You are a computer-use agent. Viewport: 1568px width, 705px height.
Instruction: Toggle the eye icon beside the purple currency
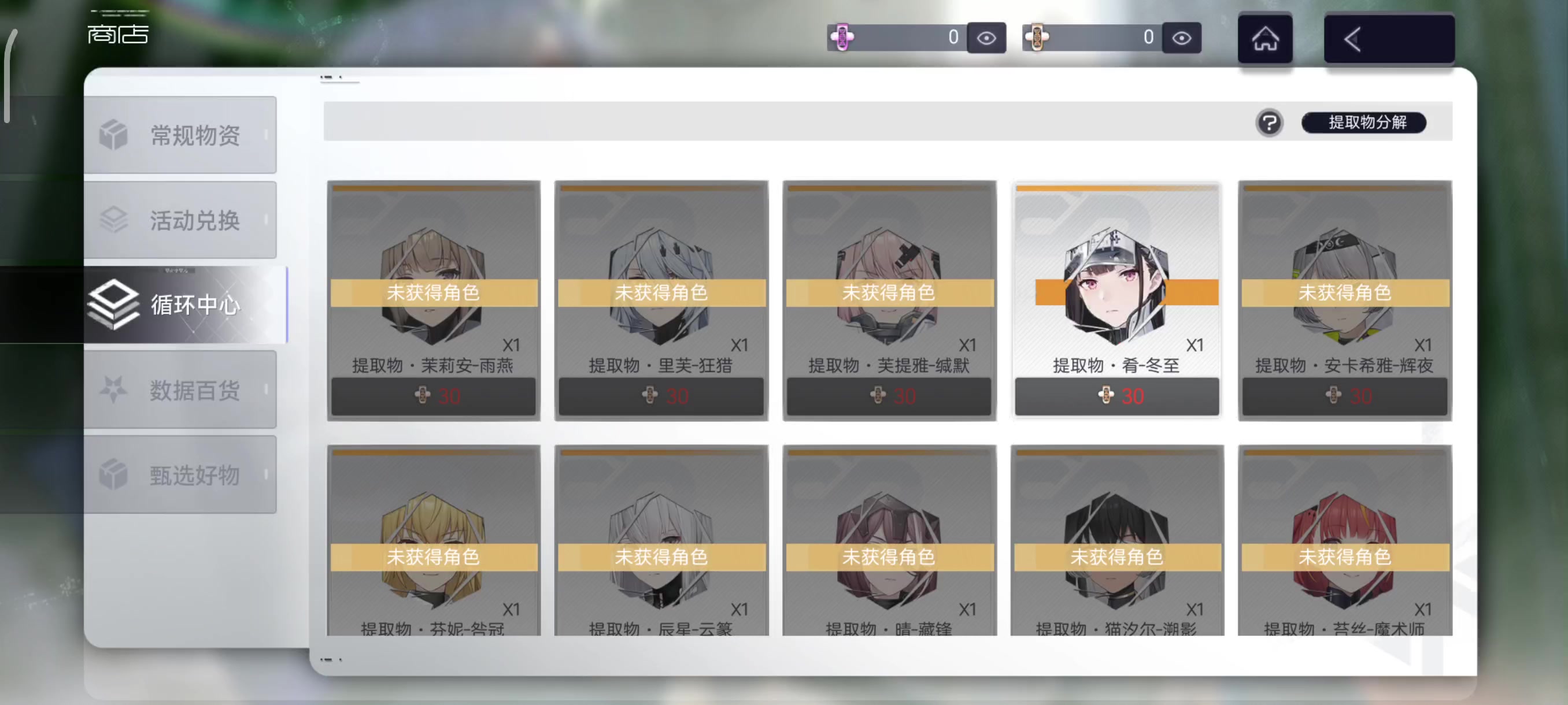pos(986,38)
